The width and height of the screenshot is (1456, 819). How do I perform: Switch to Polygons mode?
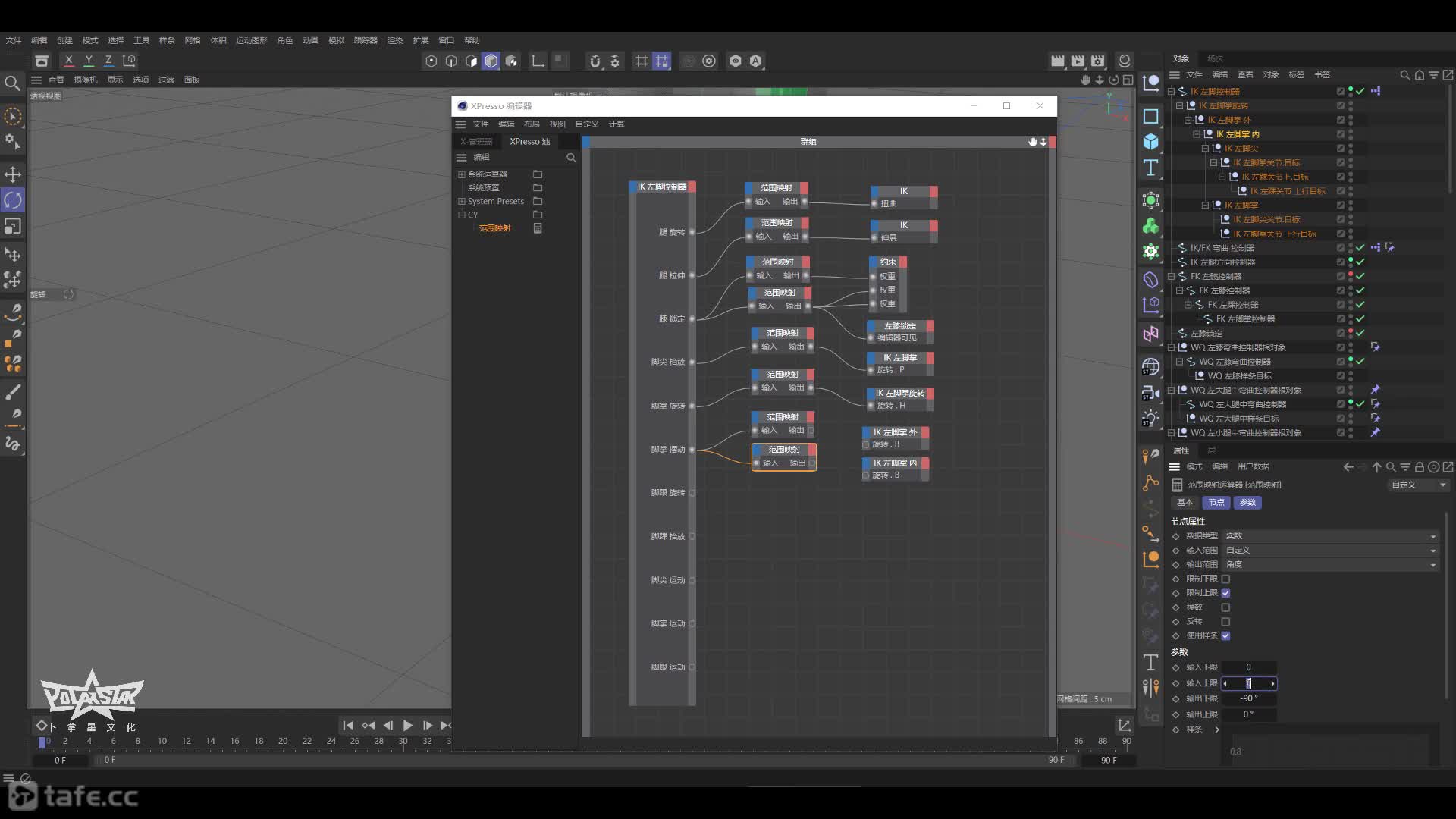(471, 61)
